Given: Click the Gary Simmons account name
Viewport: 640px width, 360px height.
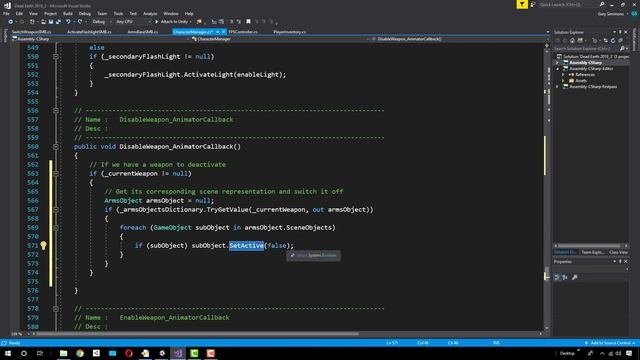Looking at the screenshot, I should coord(611,14).
